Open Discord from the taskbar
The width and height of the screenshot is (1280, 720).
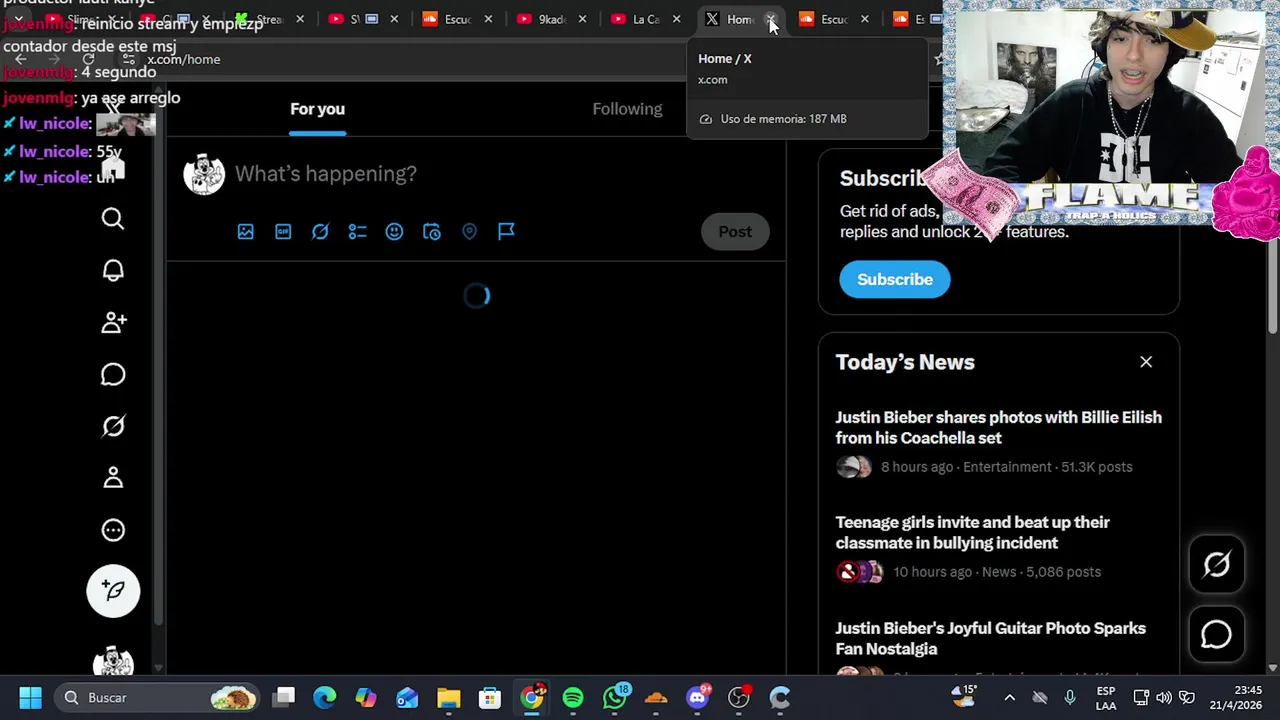coord(698,697)
